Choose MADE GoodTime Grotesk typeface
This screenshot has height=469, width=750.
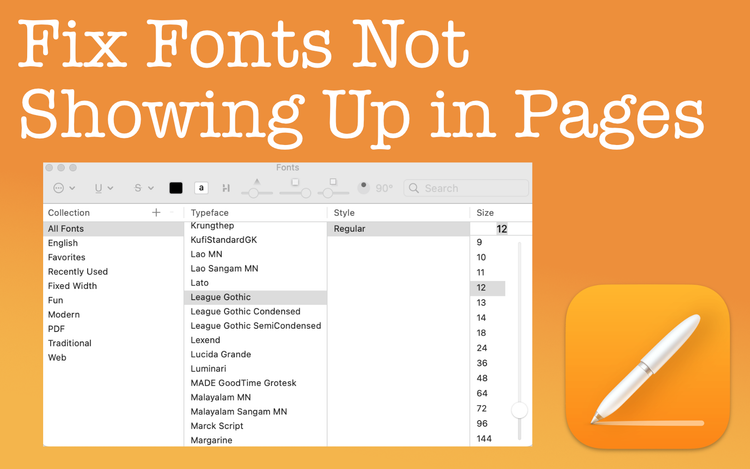(255, 383)
